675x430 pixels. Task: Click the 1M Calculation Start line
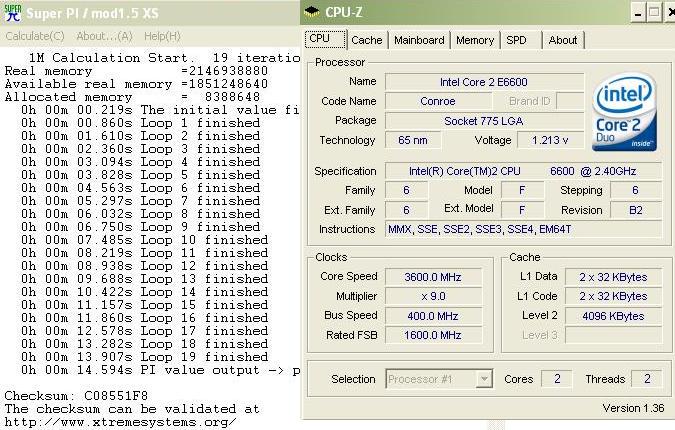[x=164, y=58]
